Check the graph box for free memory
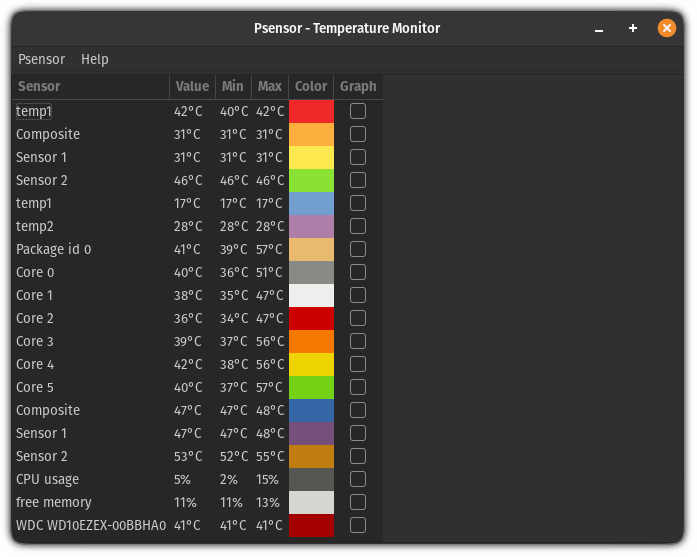 pyautogui.click(x=358, y=502)
